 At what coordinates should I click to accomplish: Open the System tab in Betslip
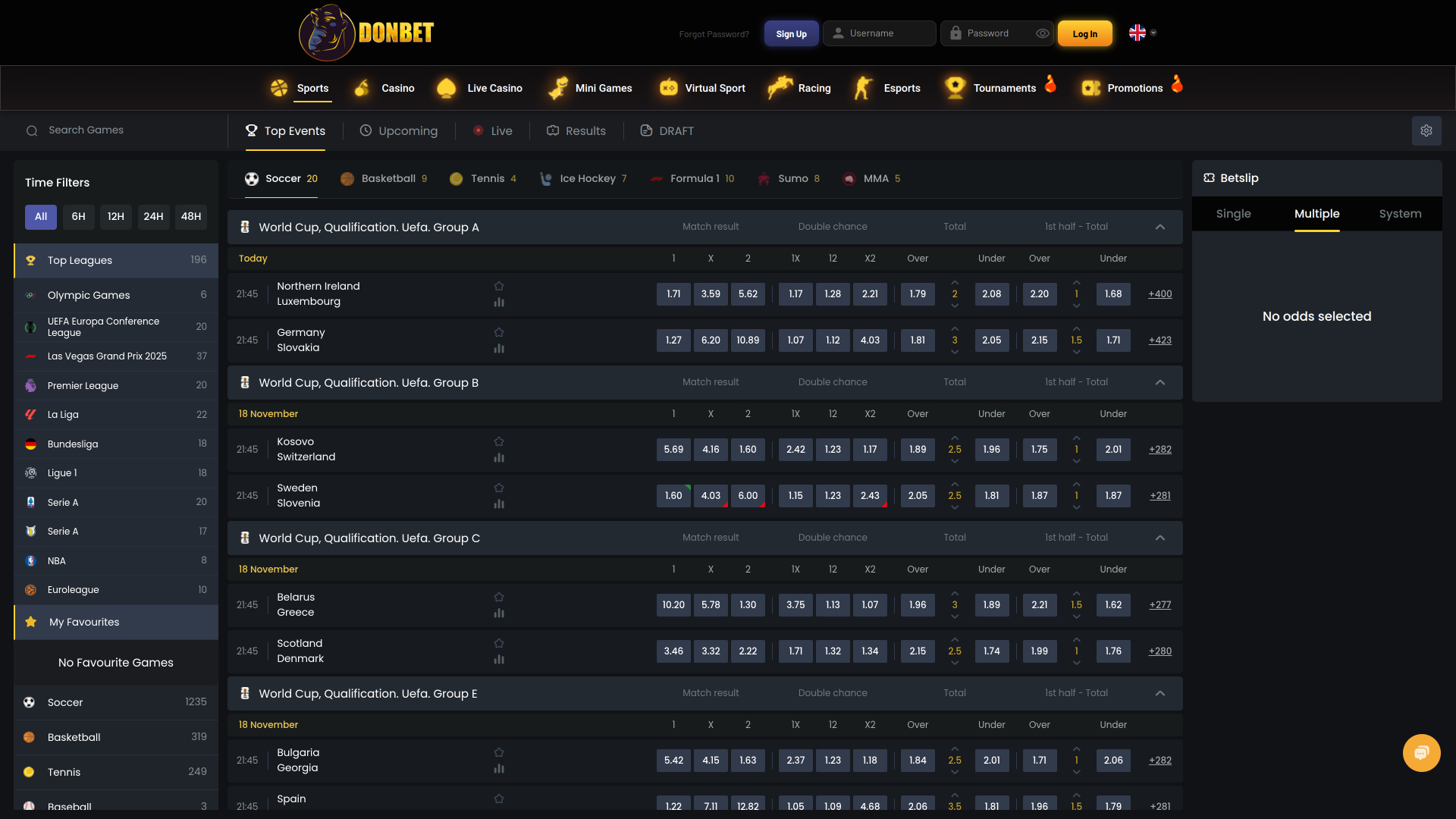(x=1400, y=214)
